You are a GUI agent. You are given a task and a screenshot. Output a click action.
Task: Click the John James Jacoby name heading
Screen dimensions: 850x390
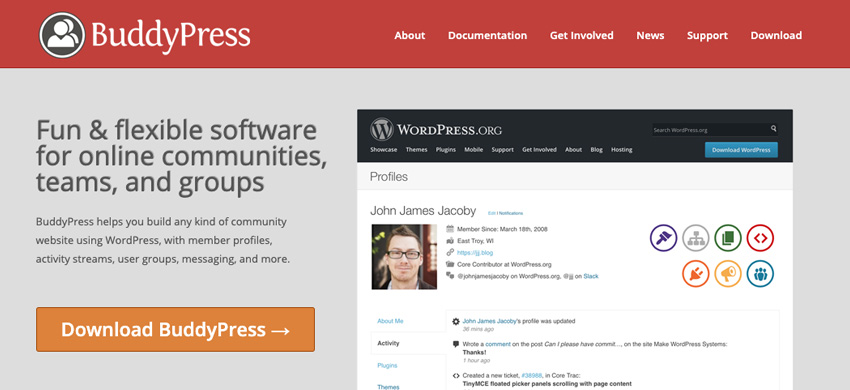[423, 210]
